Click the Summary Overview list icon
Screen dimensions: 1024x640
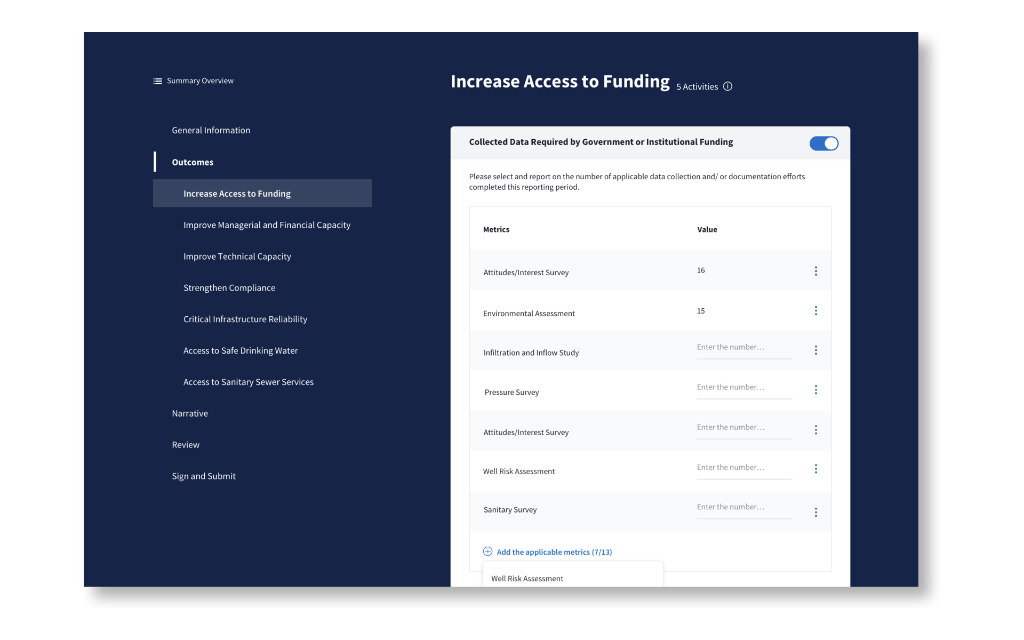pyautogui.click(x=157, y=81)
